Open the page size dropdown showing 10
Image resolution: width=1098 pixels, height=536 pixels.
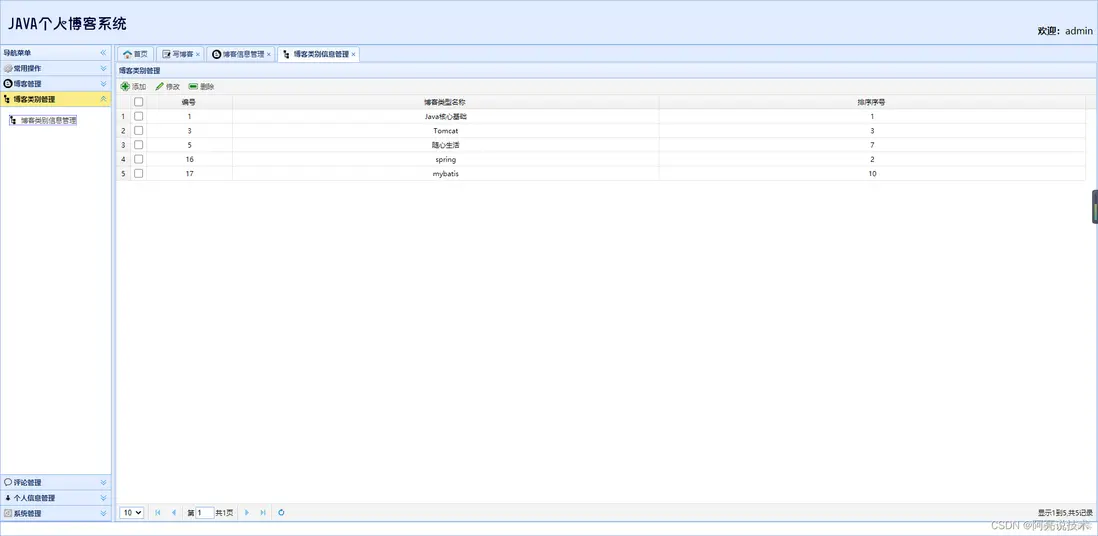coord(132,513)
